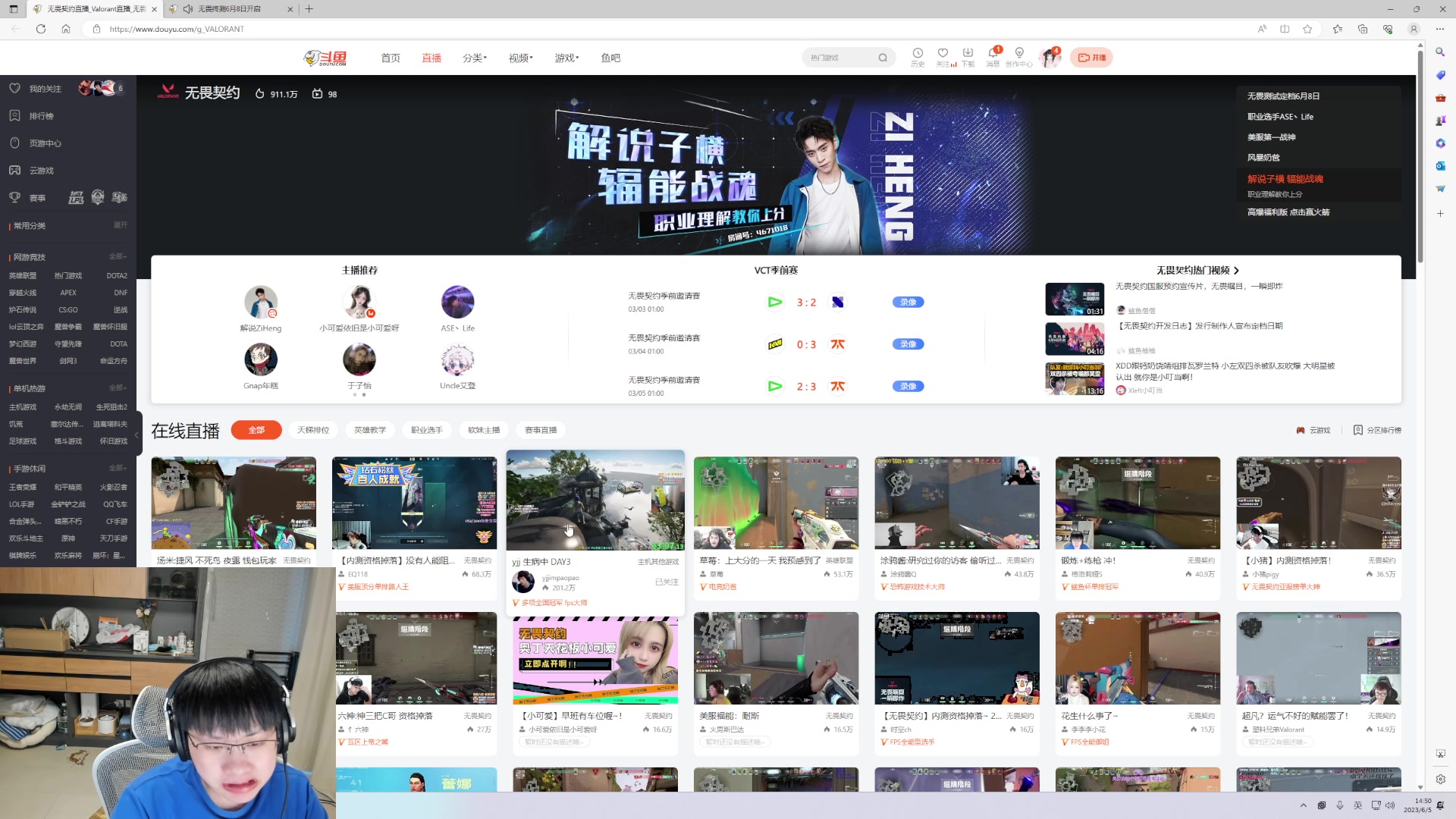Open the yjj 生病中 DAY3 stream thumbnail
The width and height of the screenshot is (1456, 819).
coord(595,500)
